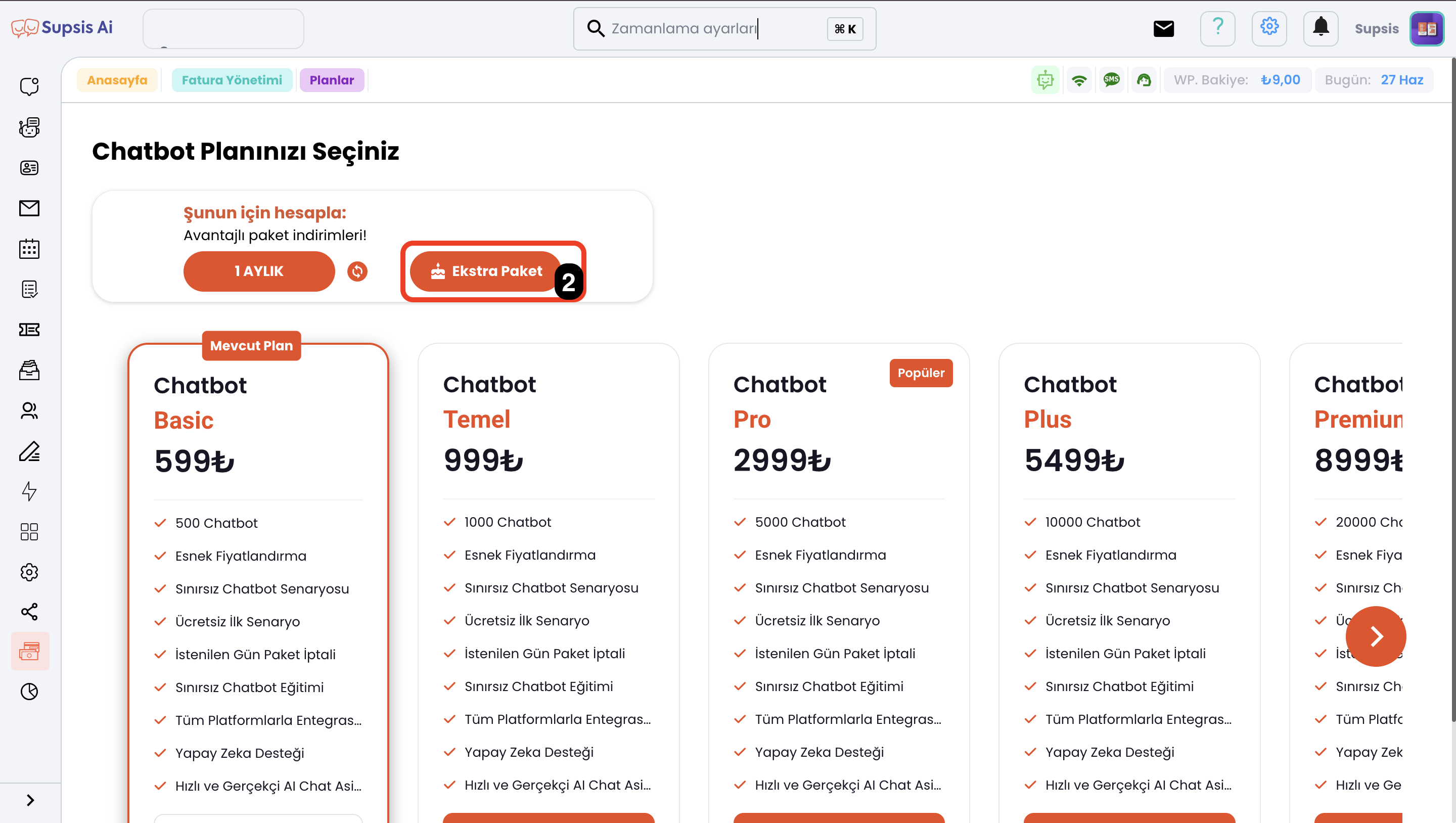
Task: Select the Chatbot Pro plan title
Action: point(780,402)
